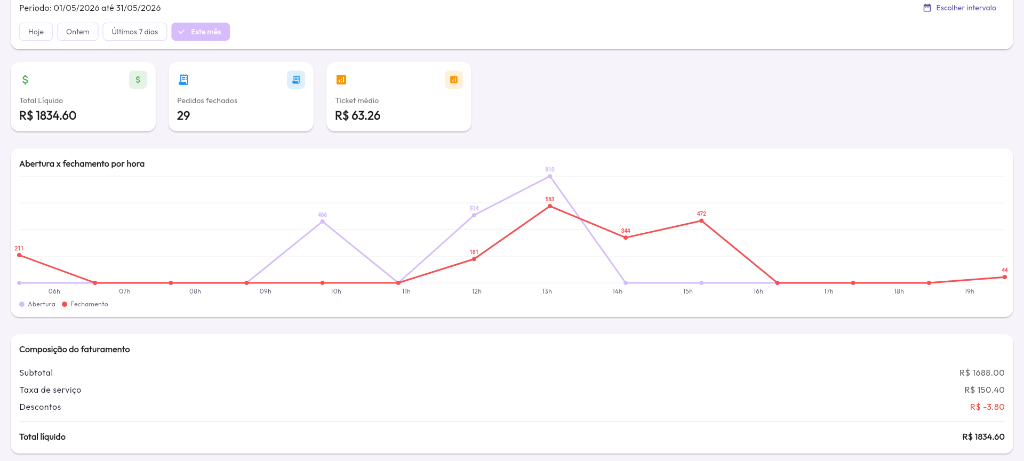Image resolution: width=1024 pixels, height=461 pixels.
Task: Click the 16h axis label
Action: (758, 291)
